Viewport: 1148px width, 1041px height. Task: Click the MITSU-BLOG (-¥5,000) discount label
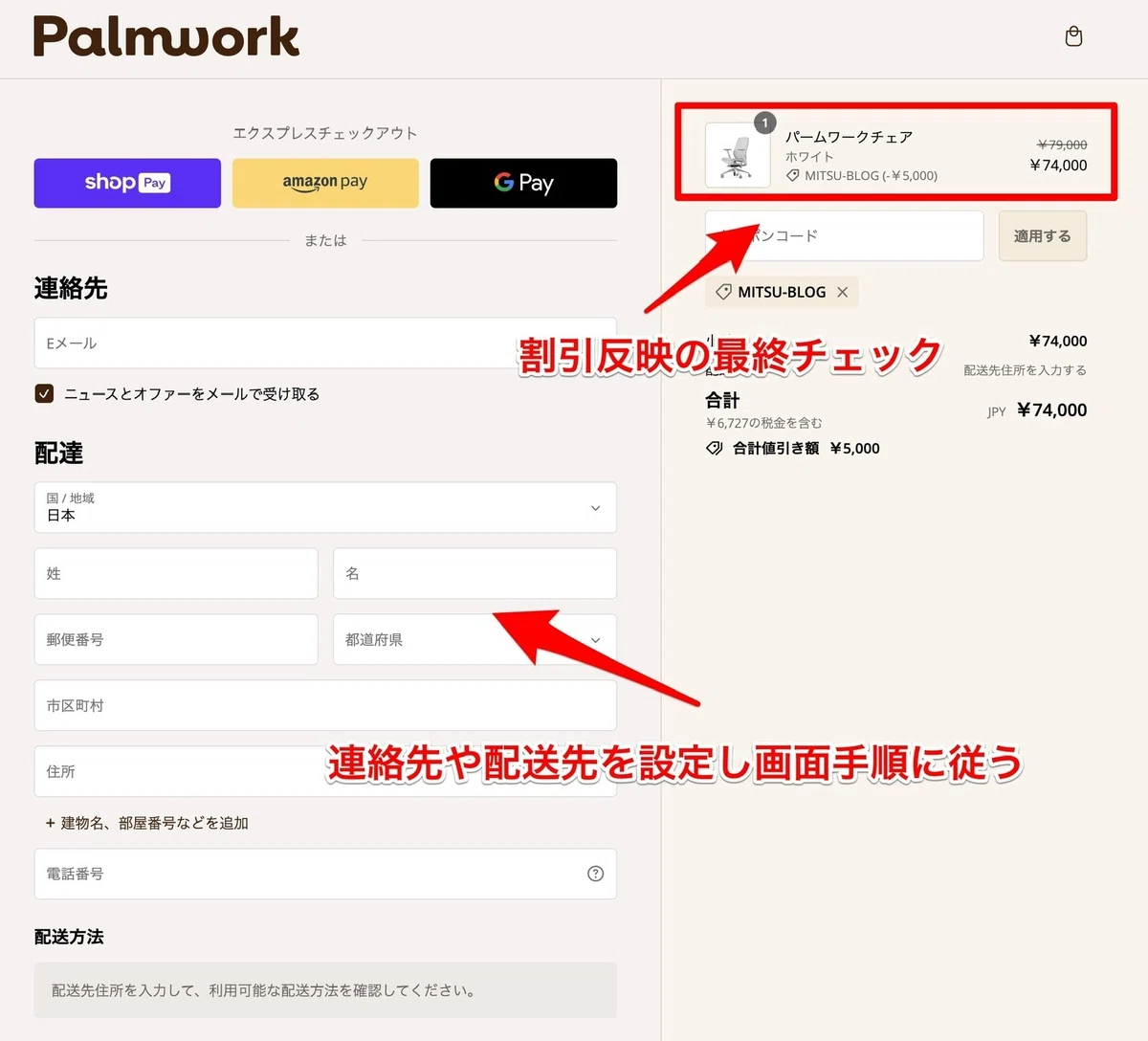[871, 176]
